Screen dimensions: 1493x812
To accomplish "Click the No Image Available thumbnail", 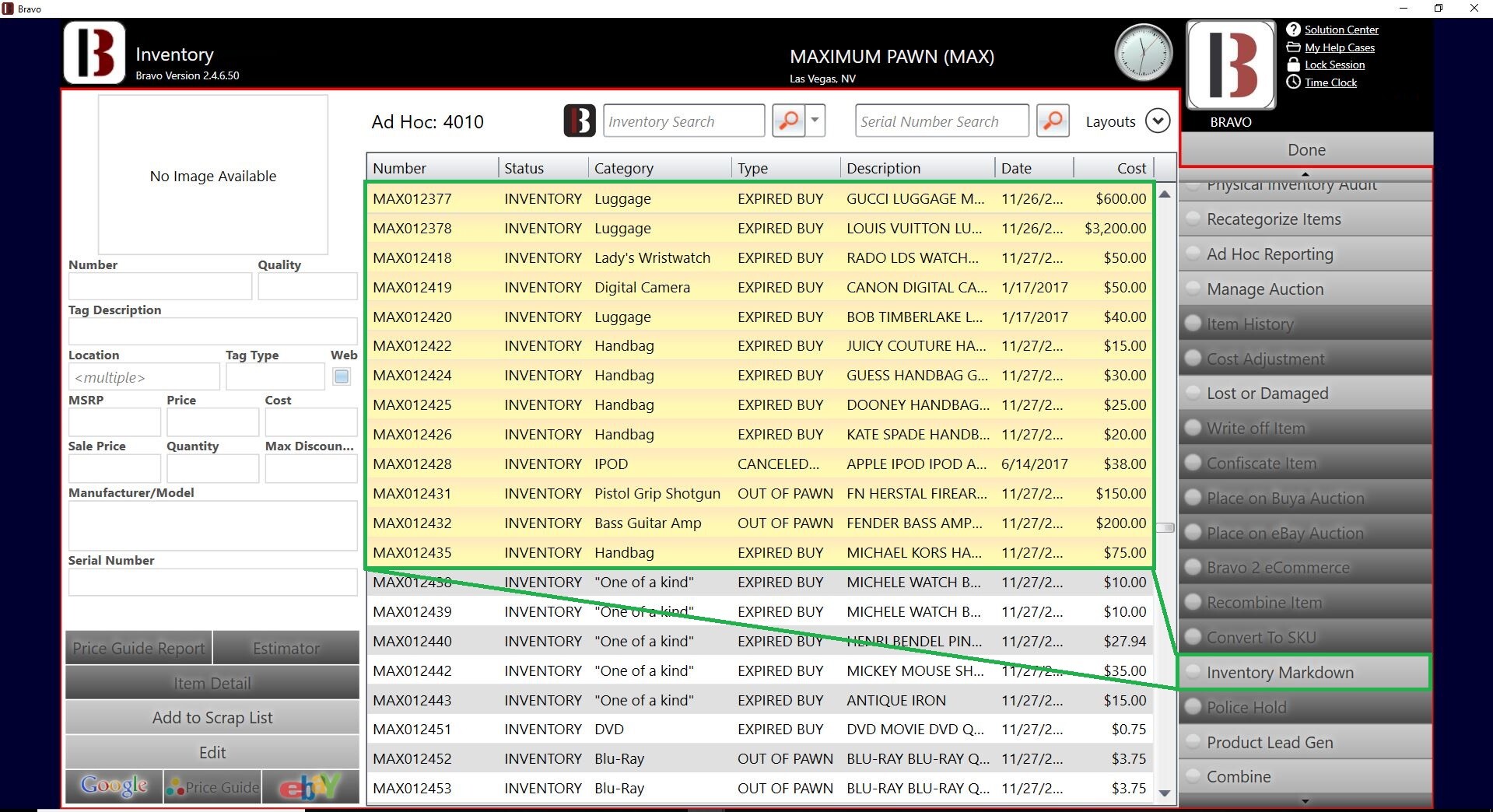I will tap(212, 175).
